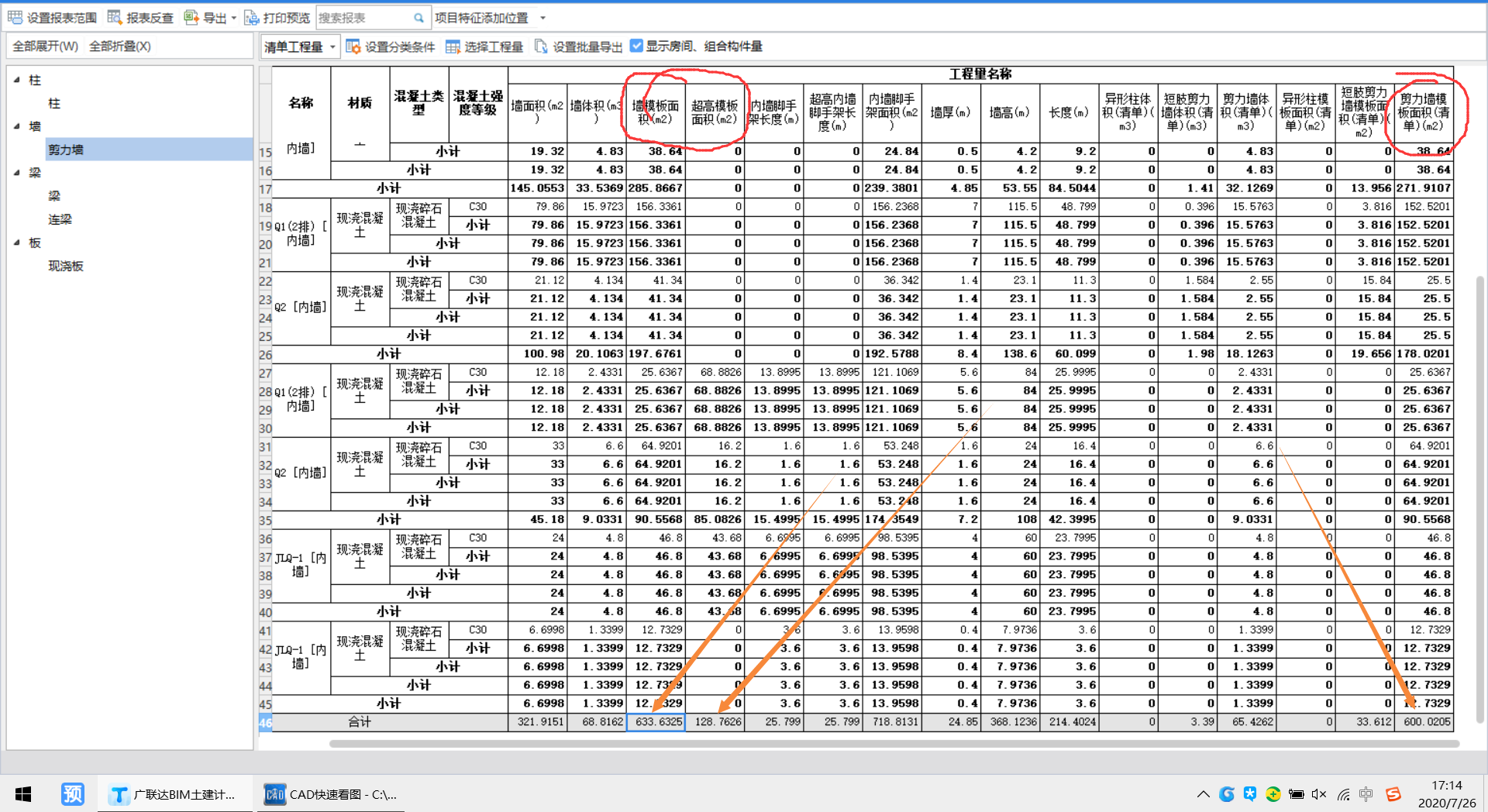Screen dimensions: 1488x812
Task: Collapse the 墙 tree category
Action: [x=16, y=126]
